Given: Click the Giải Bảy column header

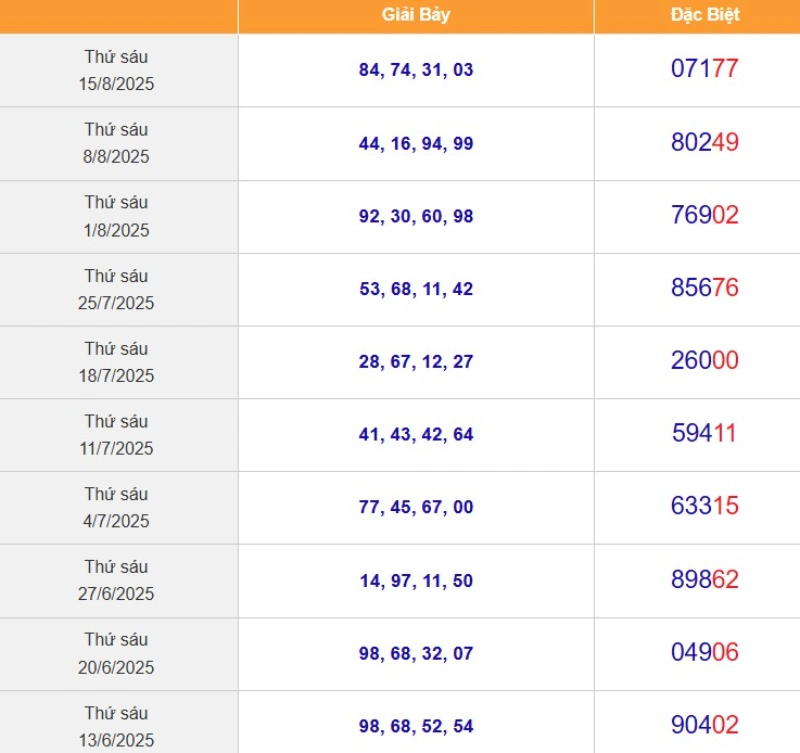Looking at the screenshot, I should tap(416, 15).
